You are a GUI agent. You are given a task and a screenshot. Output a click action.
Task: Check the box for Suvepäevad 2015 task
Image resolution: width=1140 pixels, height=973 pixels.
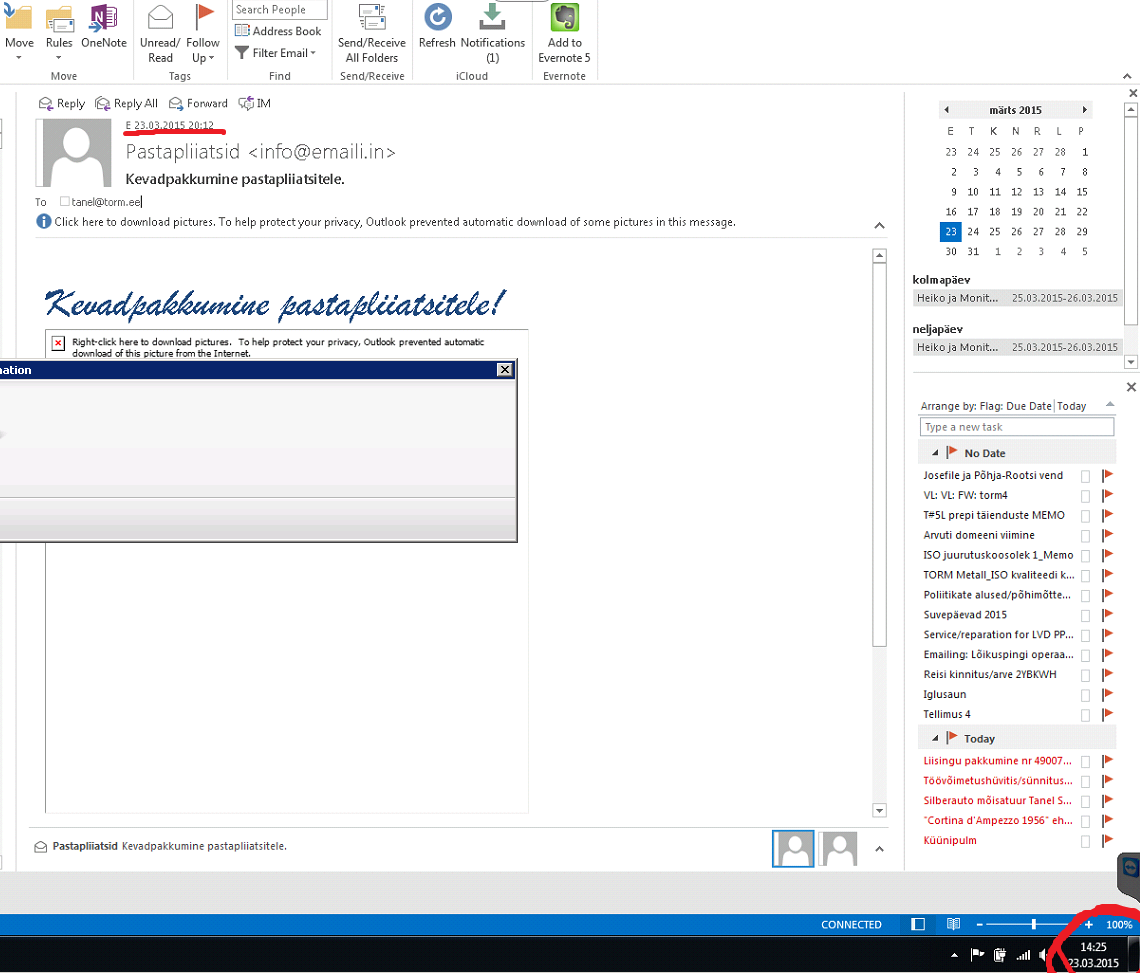(1085, 615)
